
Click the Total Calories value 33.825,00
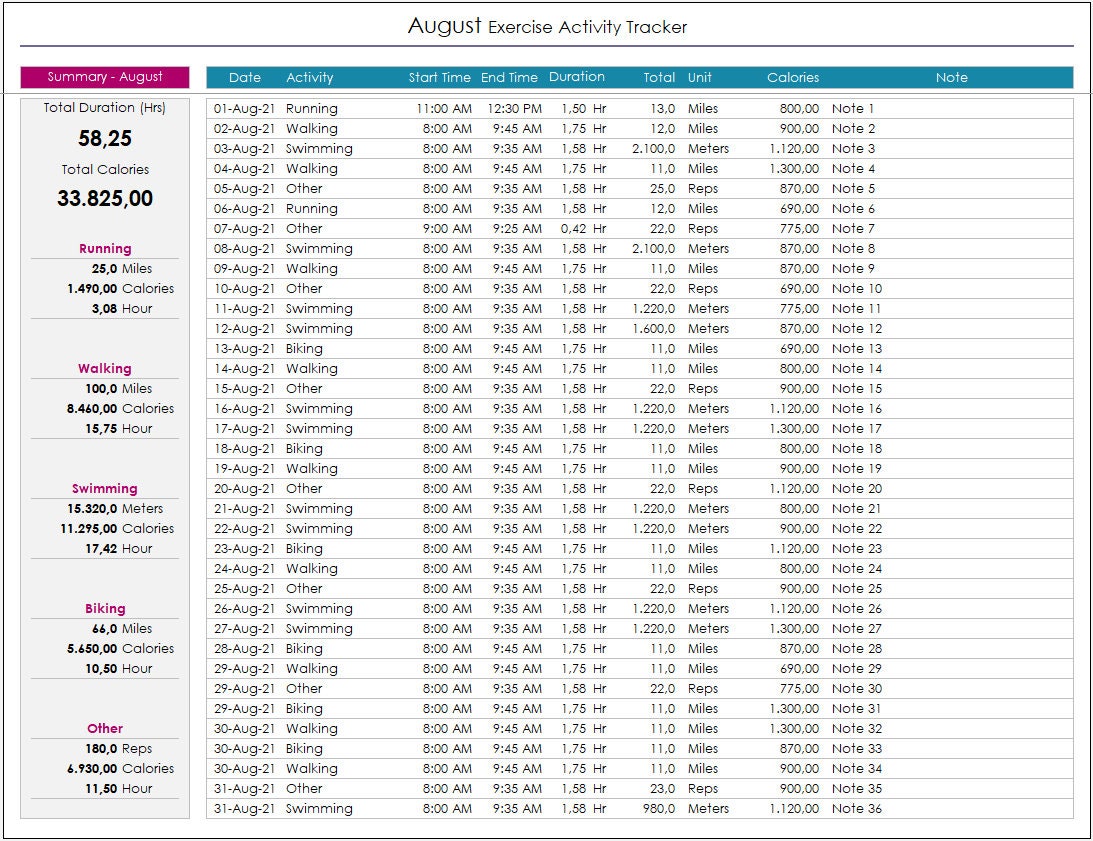[104, 199]
